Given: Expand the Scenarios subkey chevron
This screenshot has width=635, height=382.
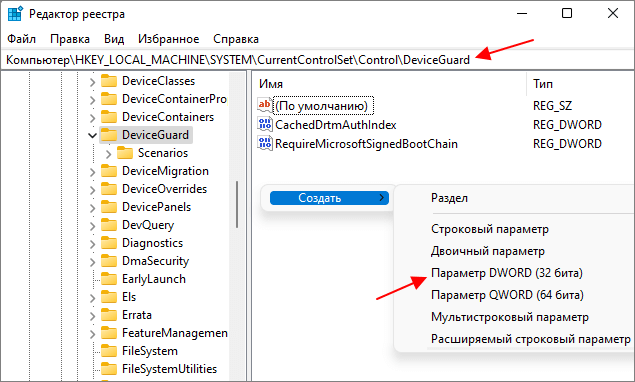Looking at the screenshot, I should [x=108, y=154].
